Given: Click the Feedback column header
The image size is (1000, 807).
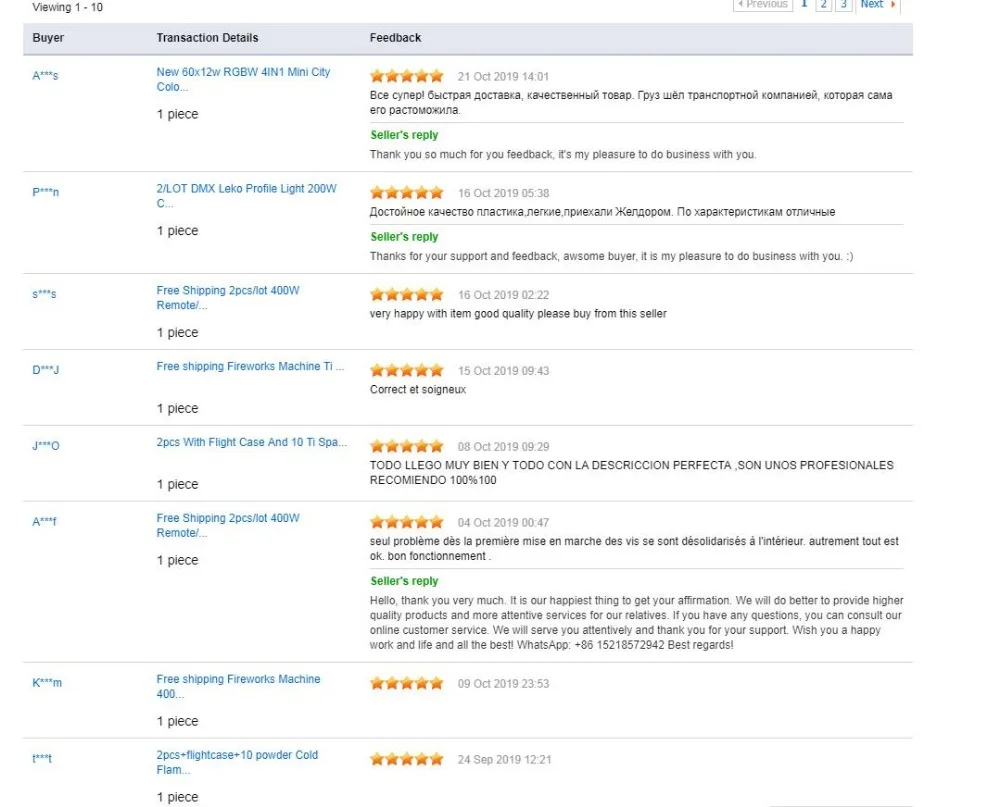Looking at the screenshot, I should [x=396, y=38].
